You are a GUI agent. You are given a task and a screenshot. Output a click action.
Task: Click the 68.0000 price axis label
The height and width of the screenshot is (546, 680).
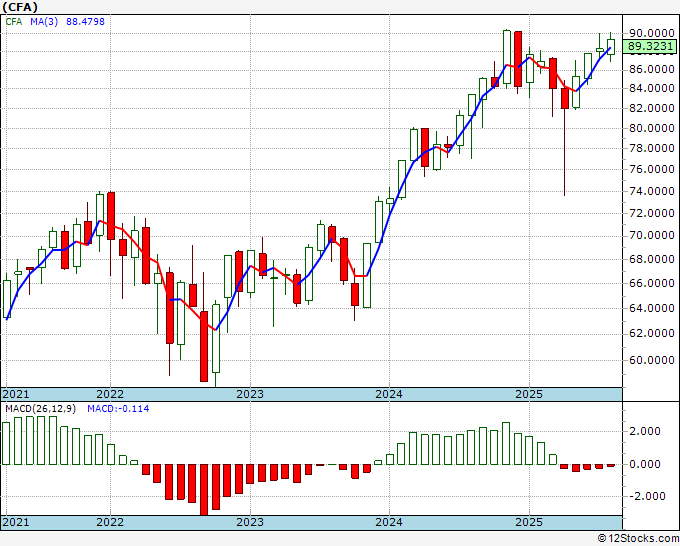651,259
